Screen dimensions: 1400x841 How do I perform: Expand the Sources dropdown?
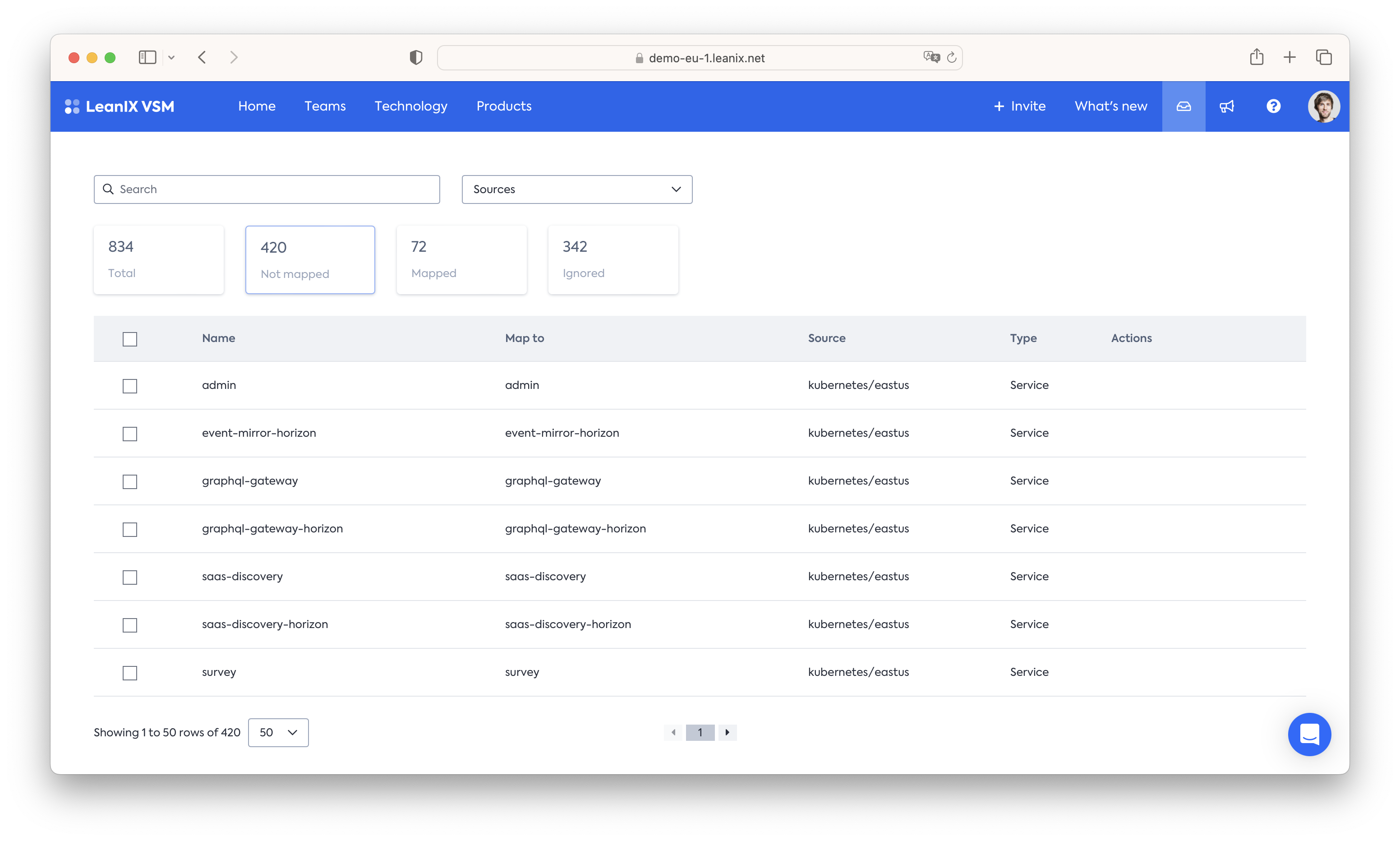[576, 189]
